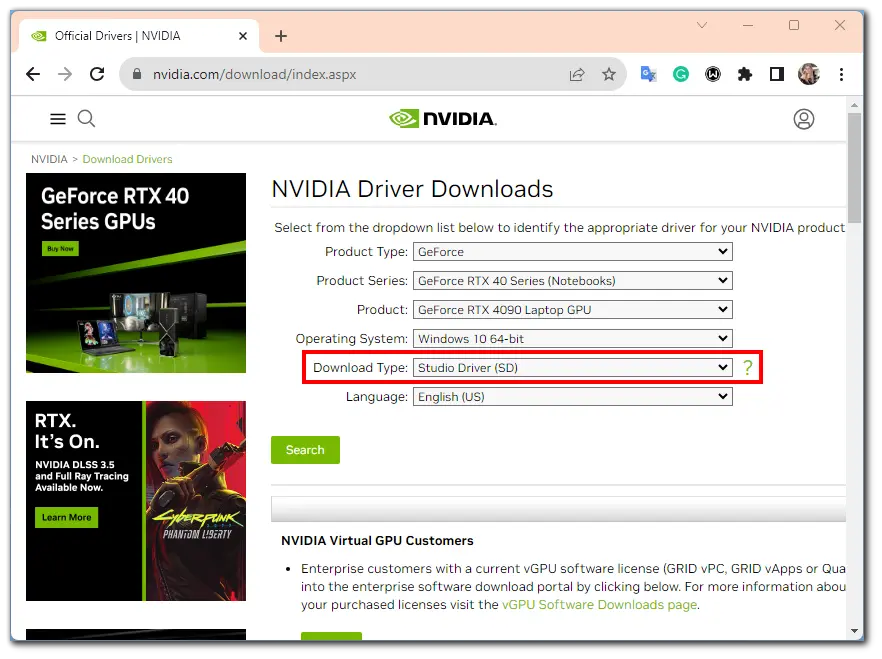
Task: Click the NVIDIA breadcrumb link
Action: tap(49, 159)
